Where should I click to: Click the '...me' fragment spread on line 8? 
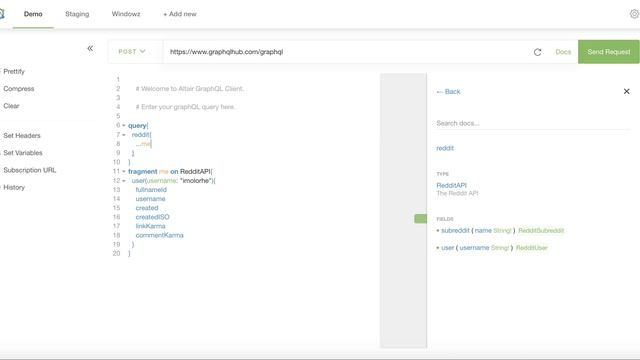[x=143, y=144]
